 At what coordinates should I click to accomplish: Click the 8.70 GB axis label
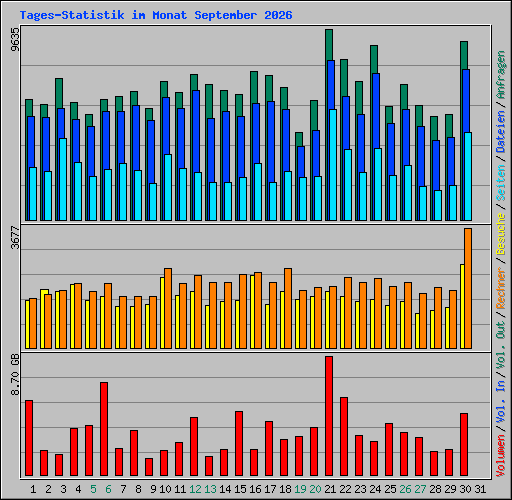tap(15, 375)
